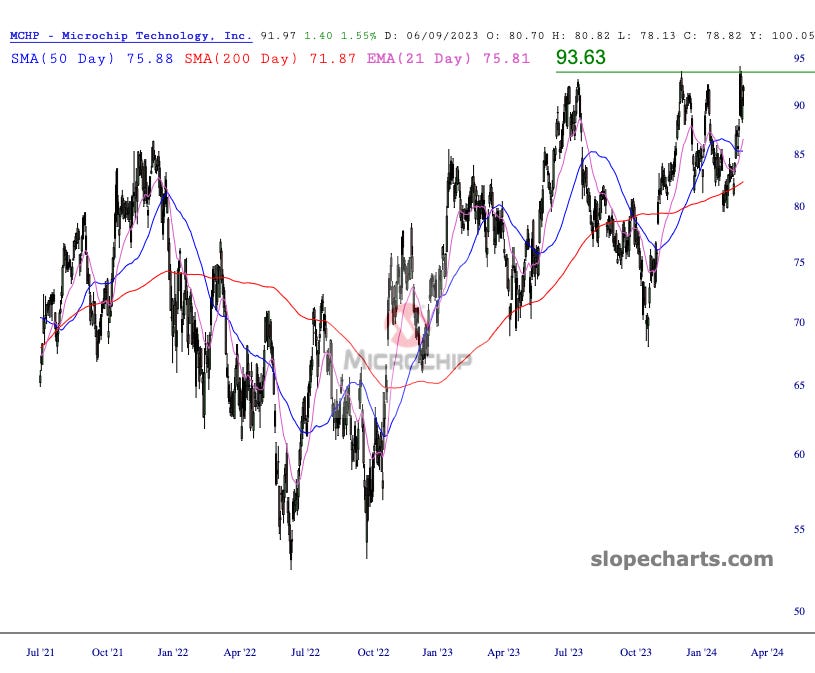The image size is (815, 673).
Task: Select the SMA(200 Day) 71.87 indicator label
Action: [270, 58]
